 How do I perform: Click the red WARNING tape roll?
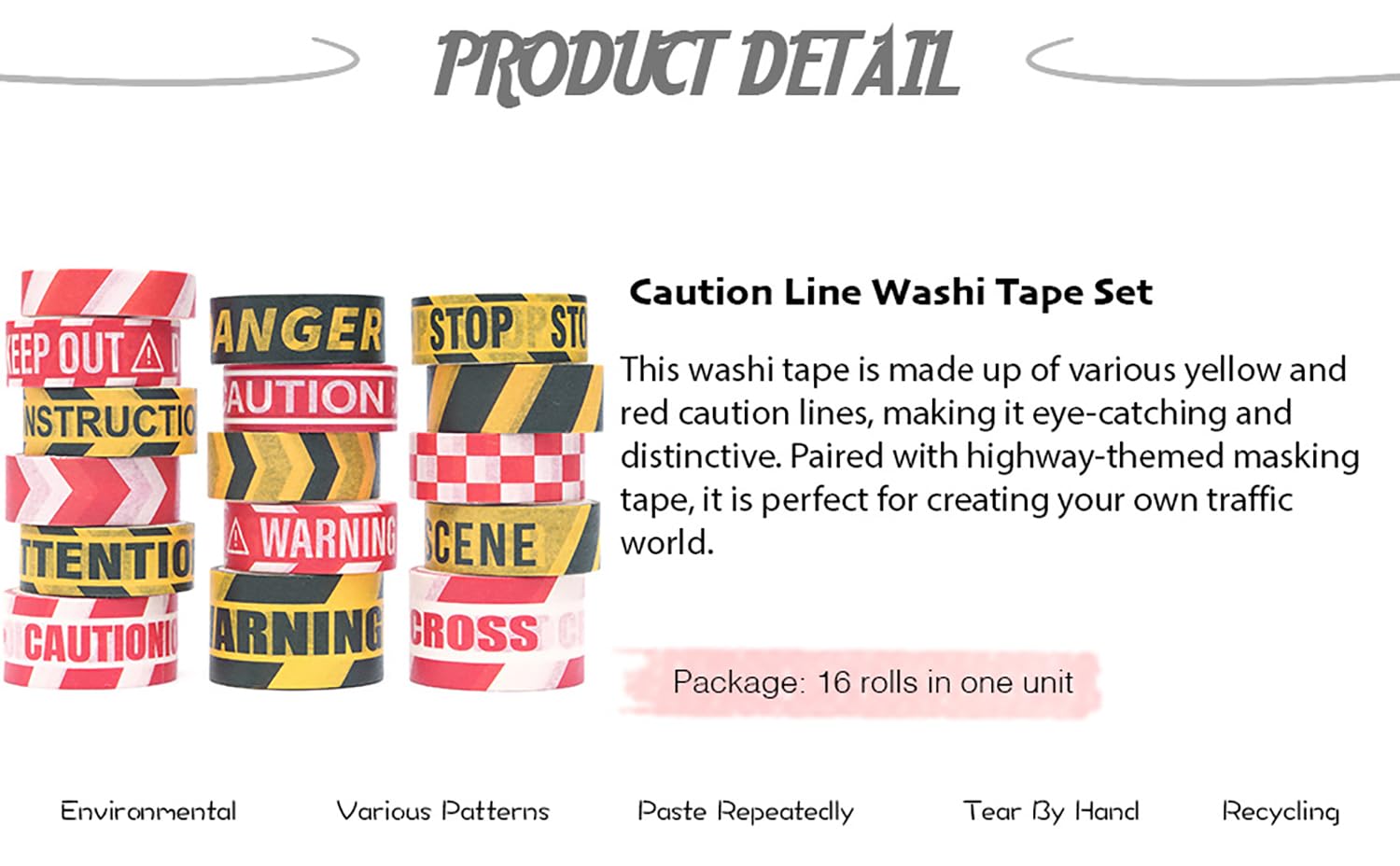point(311,537)
